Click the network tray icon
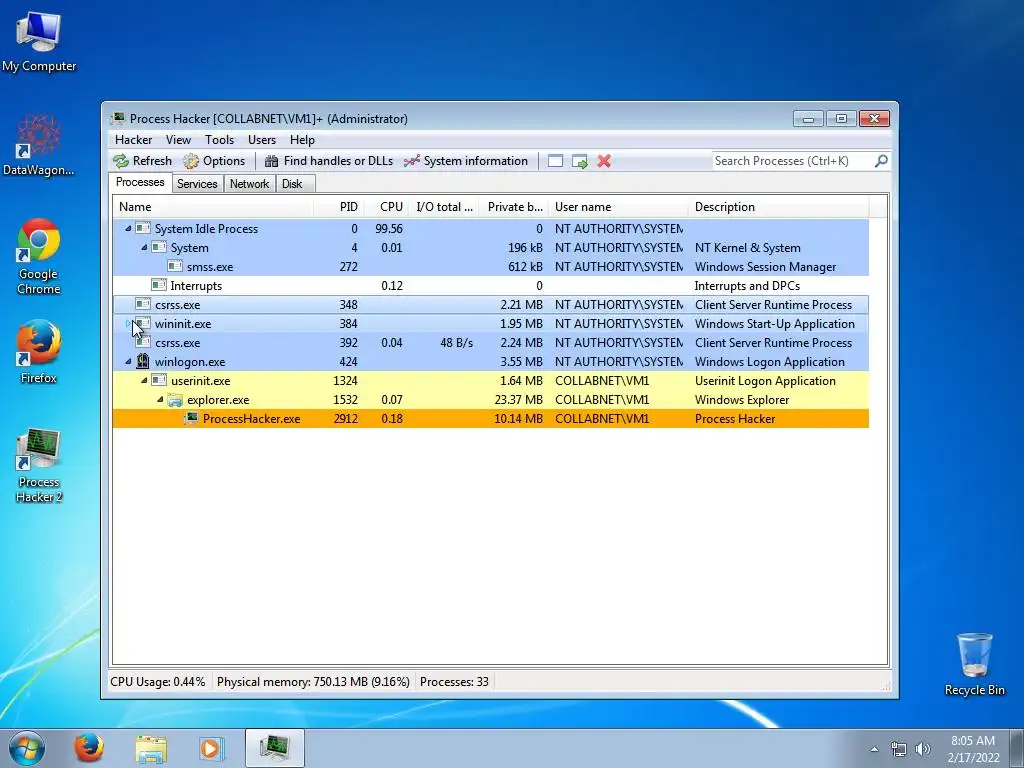The image size is (1024, 768). coord(899,749)
